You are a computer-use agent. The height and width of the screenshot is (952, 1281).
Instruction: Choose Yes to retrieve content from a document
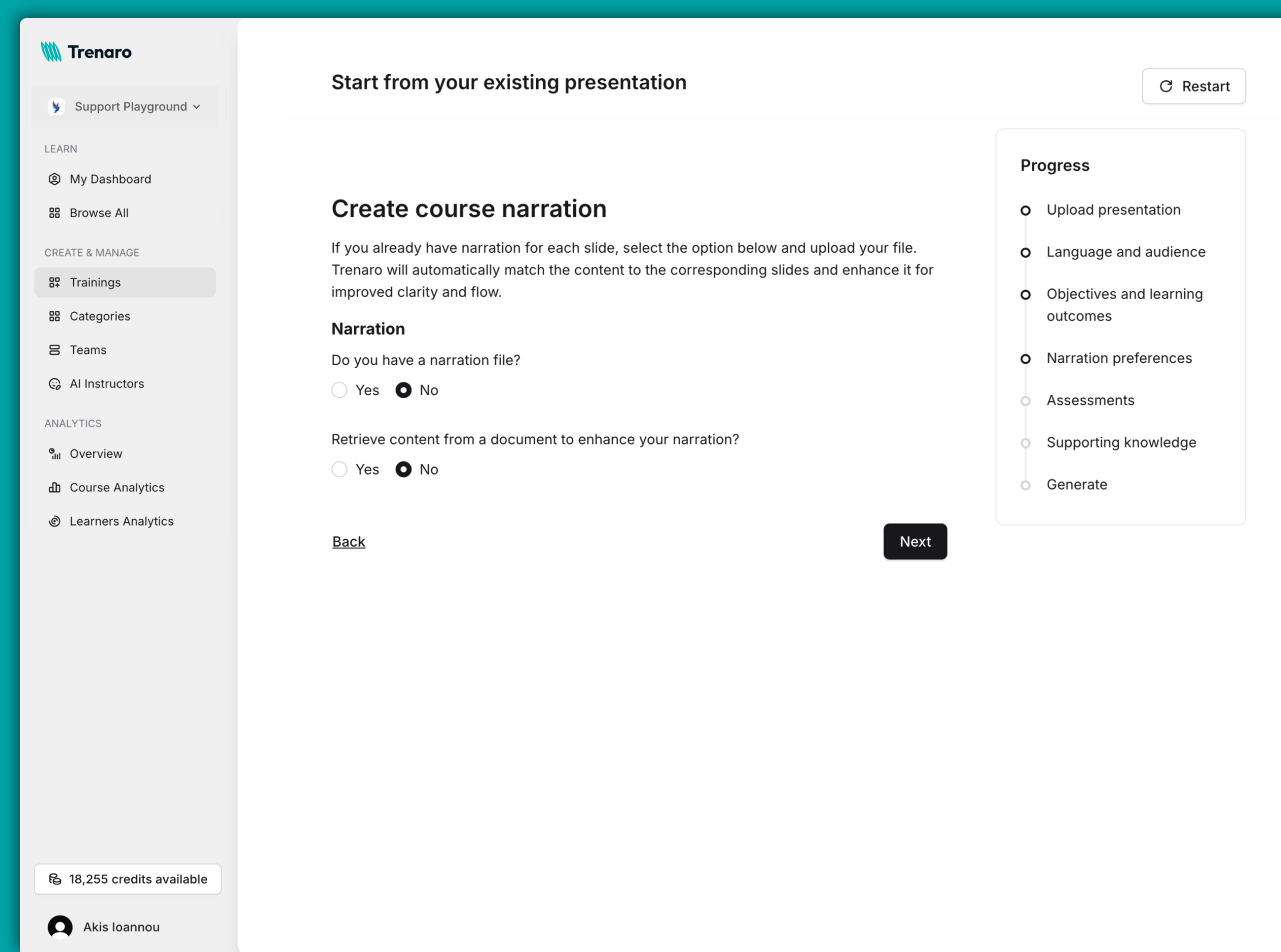[x=339, y=469]
